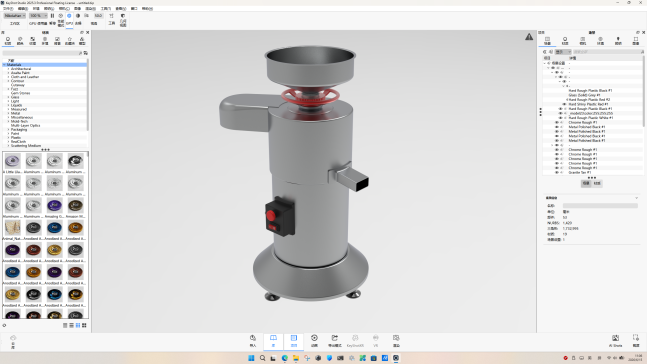Screen dimensions: 647x364
Task: Open the Scene tab in project panel
Action: [x=547, y=40]
